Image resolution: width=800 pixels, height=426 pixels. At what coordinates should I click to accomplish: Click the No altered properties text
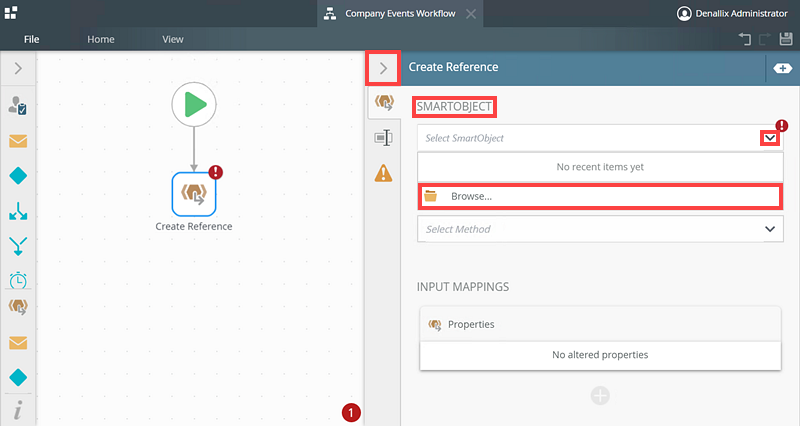click(600, 355)
